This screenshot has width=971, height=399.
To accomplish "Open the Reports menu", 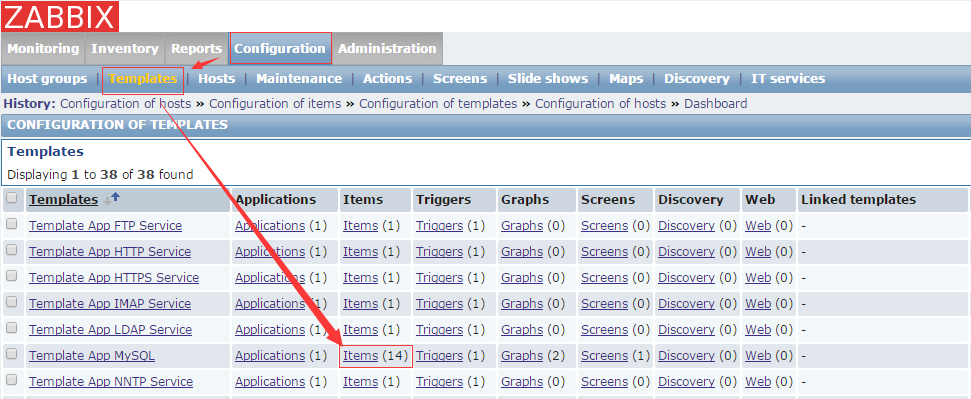I will coord(197,48).
